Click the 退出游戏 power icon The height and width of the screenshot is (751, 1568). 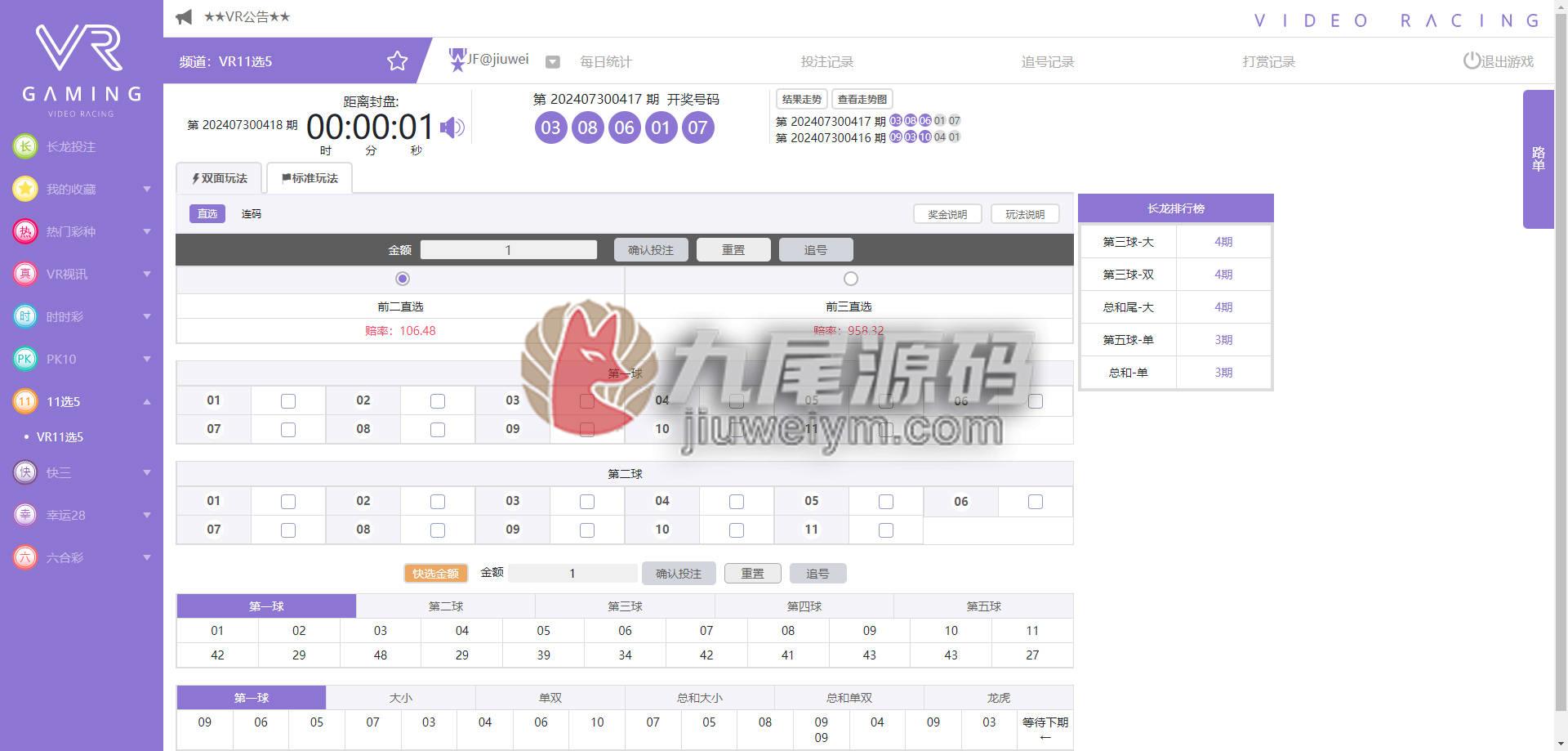click(x=1471, y=61)
